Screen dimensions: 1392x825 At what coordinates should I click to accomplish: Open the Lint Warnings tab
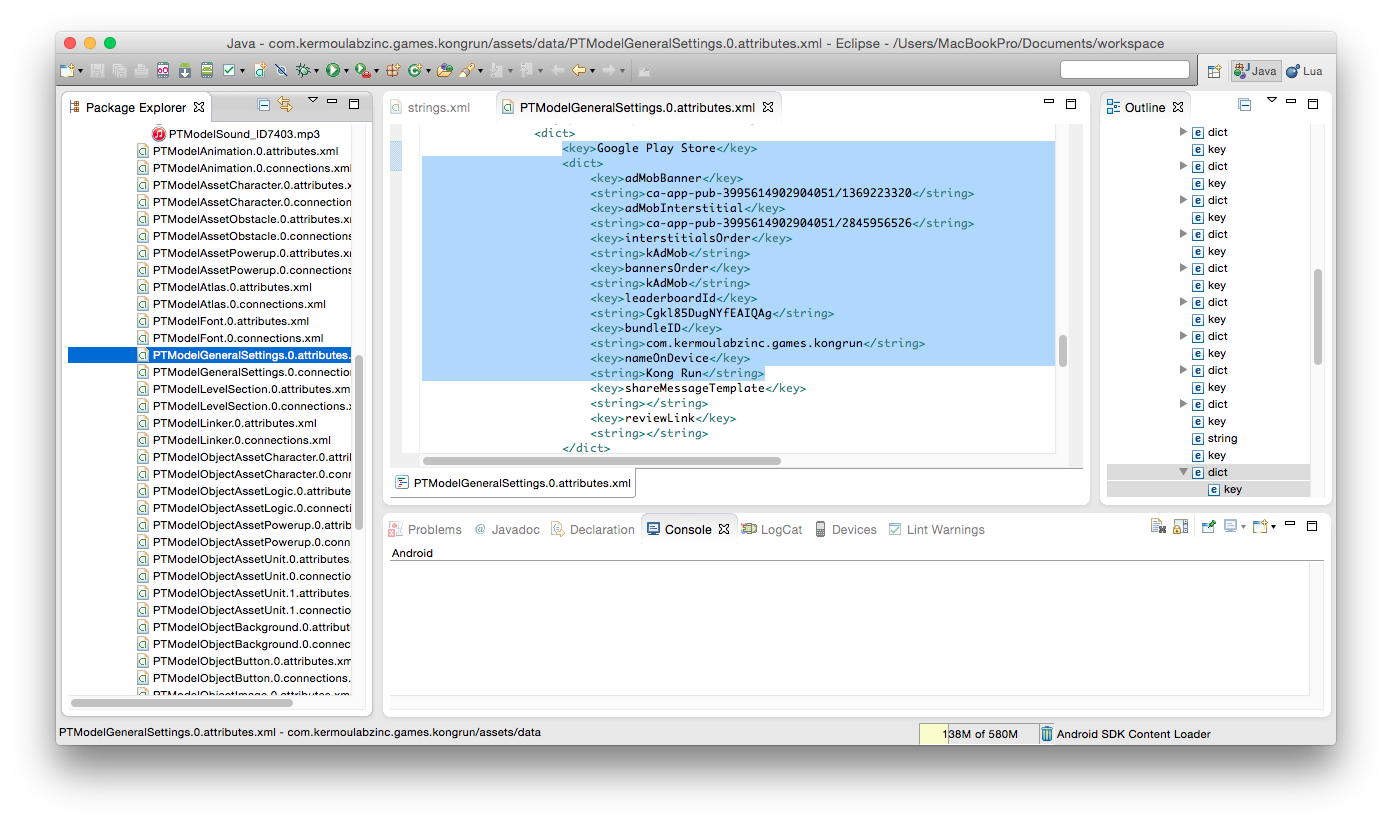tap(936, 529)
